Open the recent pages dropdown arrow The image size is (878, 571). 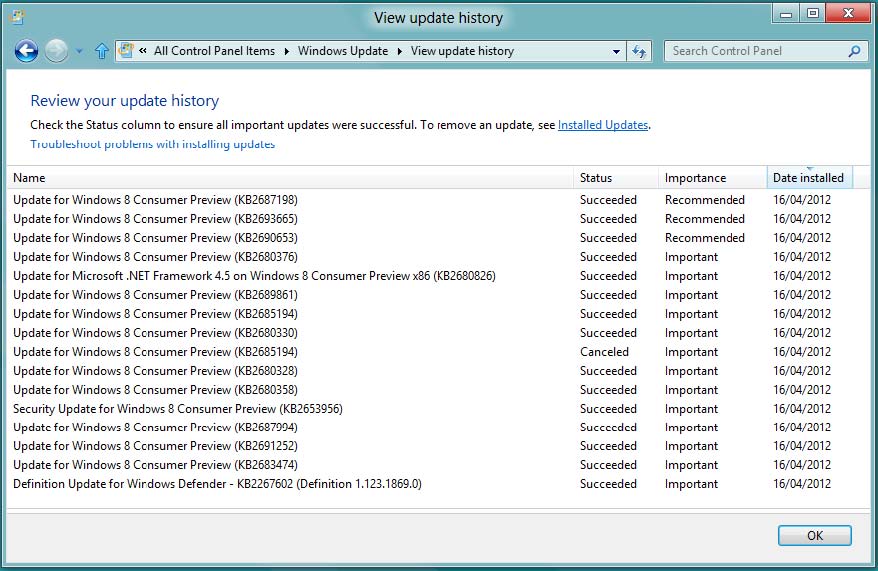click(x=80, y=51)
